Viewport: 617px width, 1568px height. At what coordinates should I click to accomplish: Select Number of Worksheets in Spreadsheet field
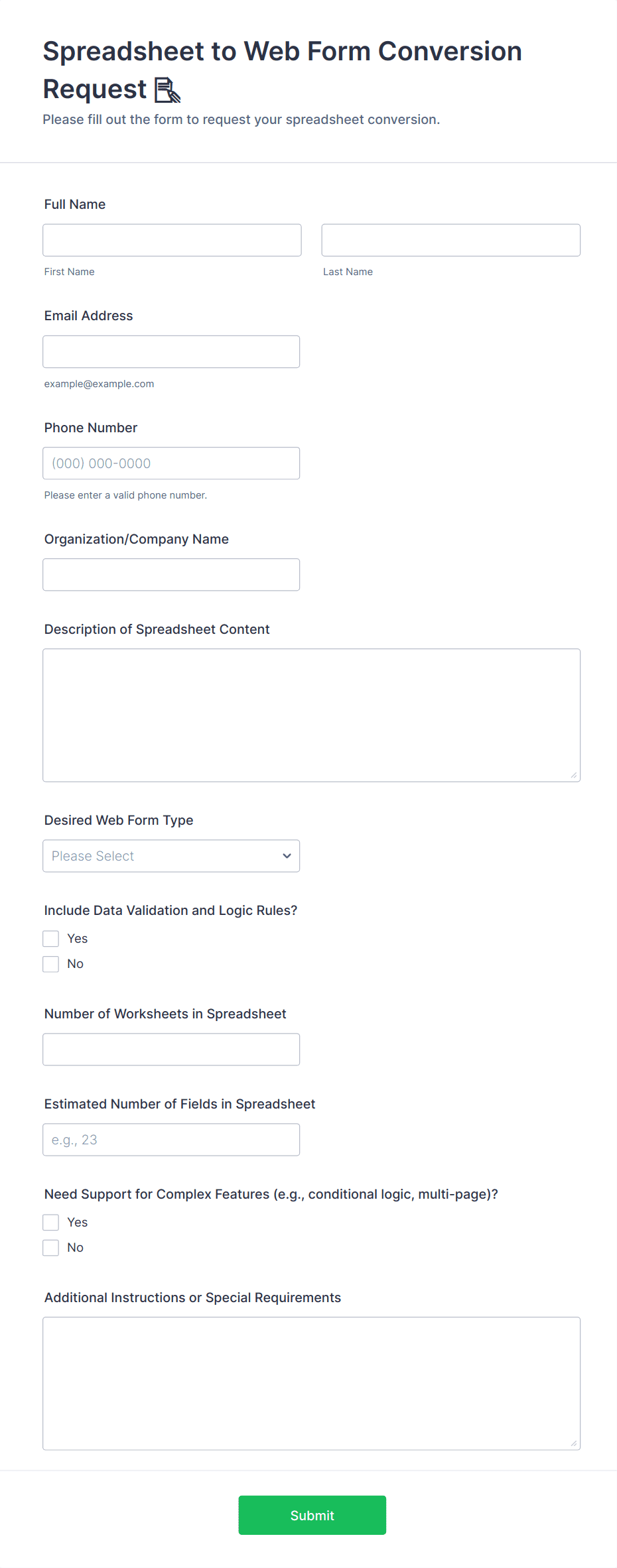pos(171,1050)
